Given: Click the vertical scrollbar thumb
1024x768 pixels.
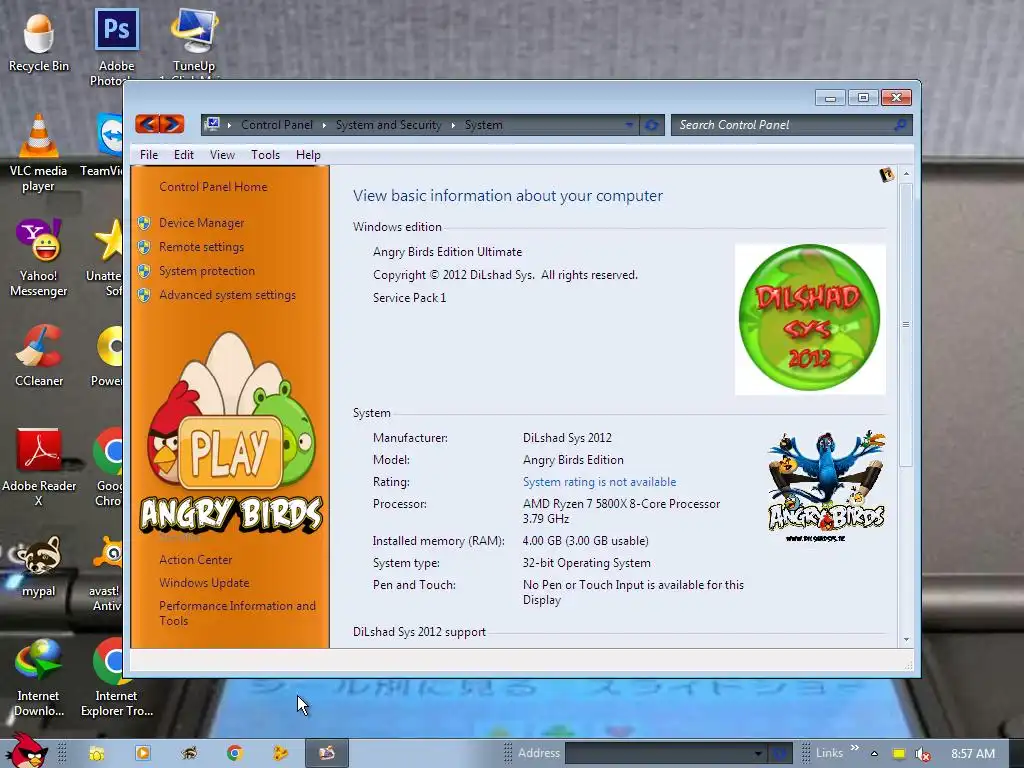Looking at the screenshot, I should click(906, 325).
